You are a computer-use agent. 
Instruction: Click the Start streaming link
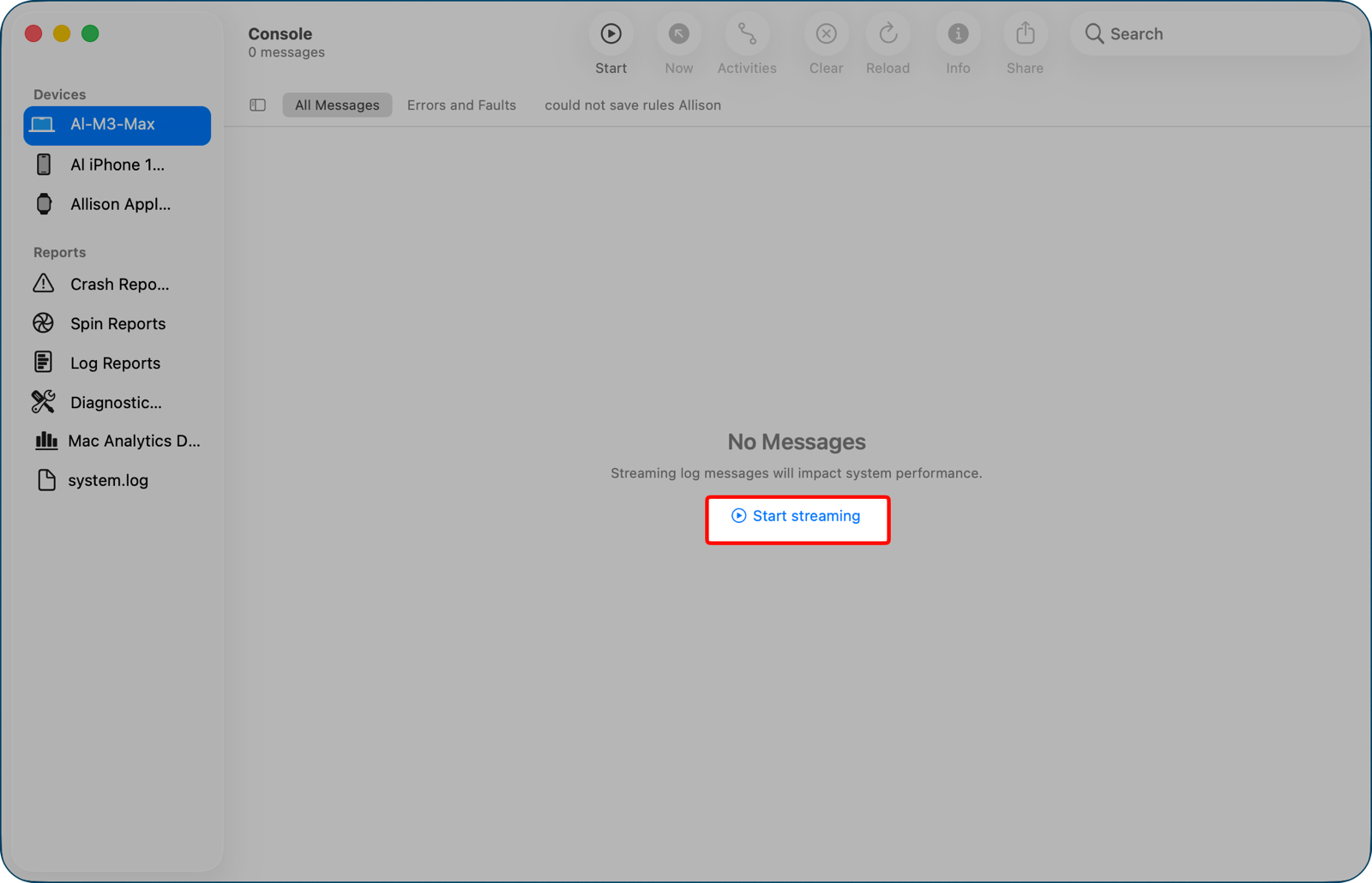[797, 516]
